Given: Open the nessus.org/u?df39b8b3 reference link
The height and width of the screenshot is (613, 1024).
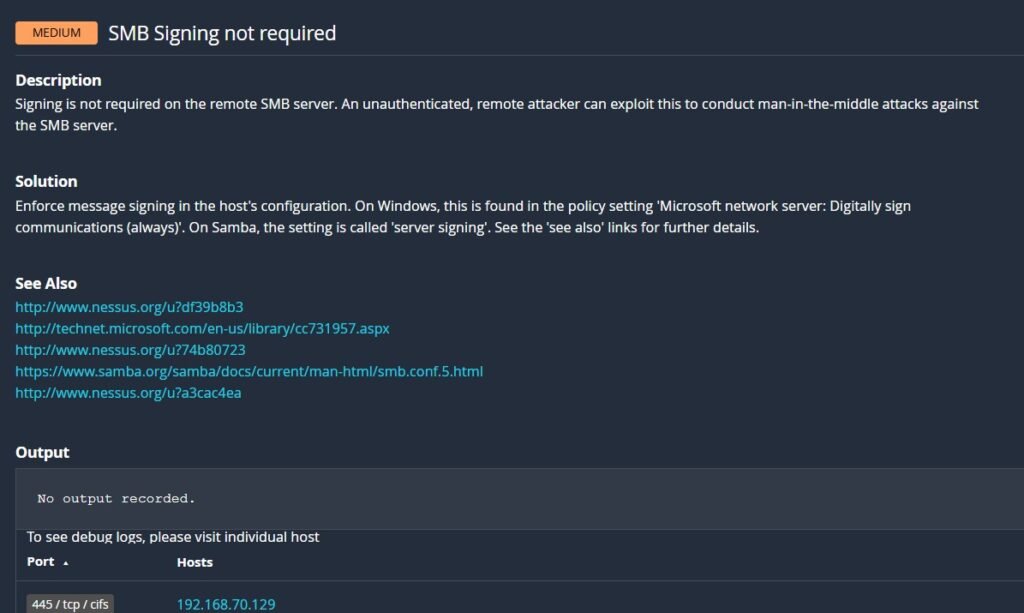Looking at the screenshot, I should (x=129, y=307).
